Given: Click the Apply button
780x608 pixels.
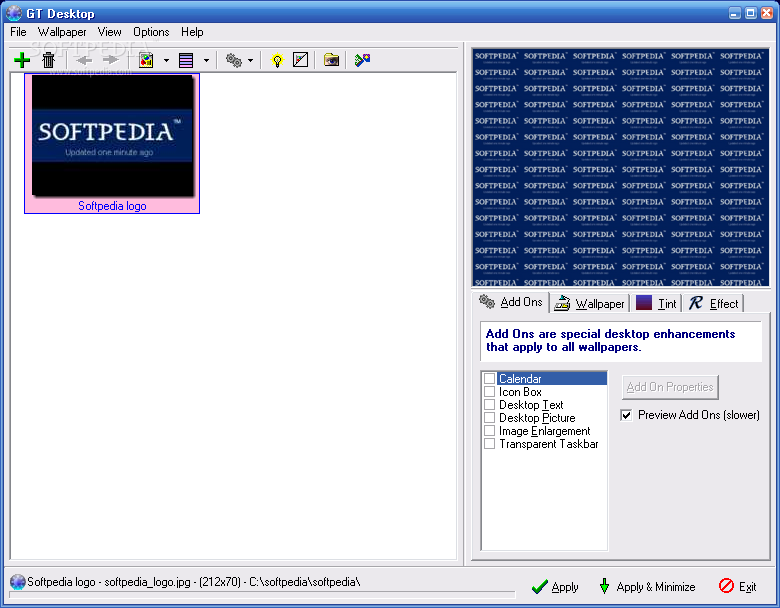Looking at the screenshot, I should (x=555, y=587).
